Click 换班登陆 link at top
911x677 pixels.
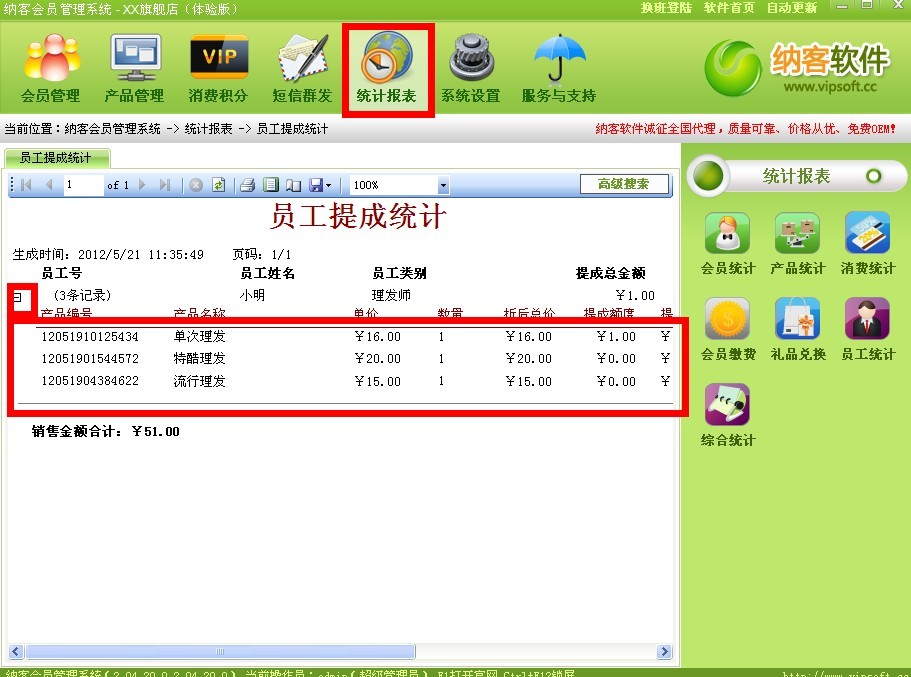pyautogui.click(x=666, y=7)
